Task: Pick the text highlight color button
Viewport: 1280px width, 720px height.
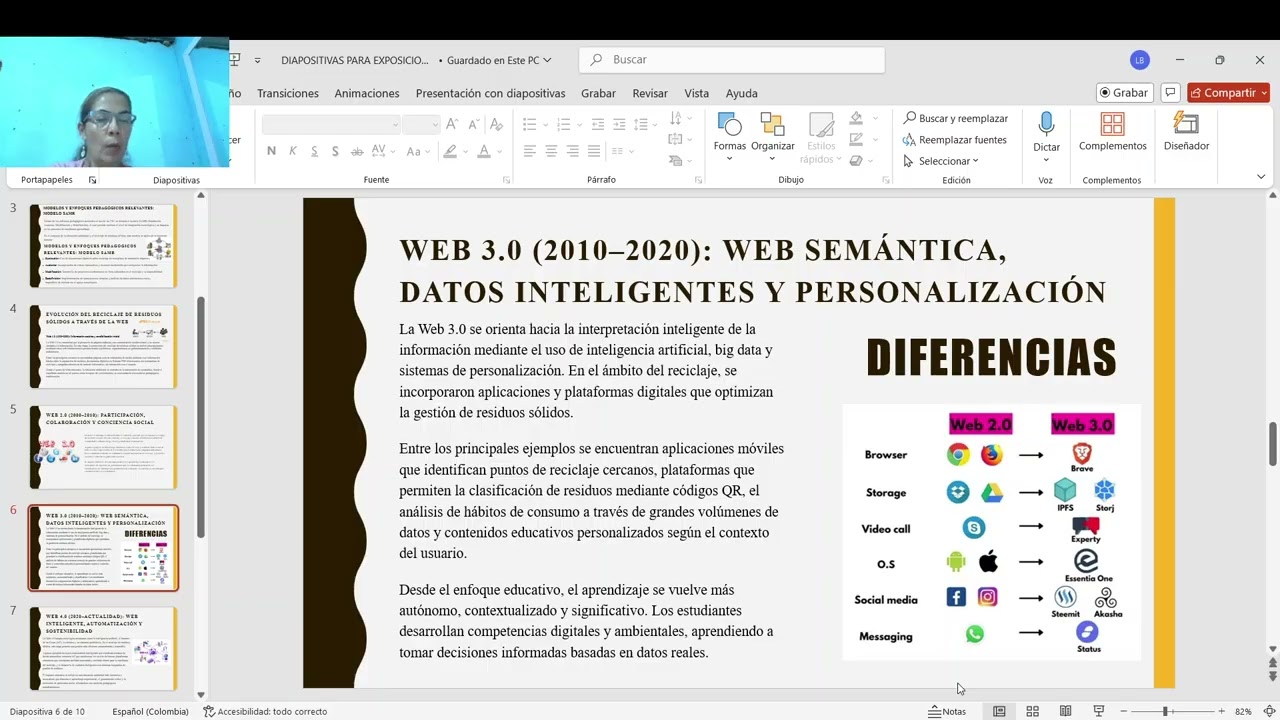Action: 450,151
